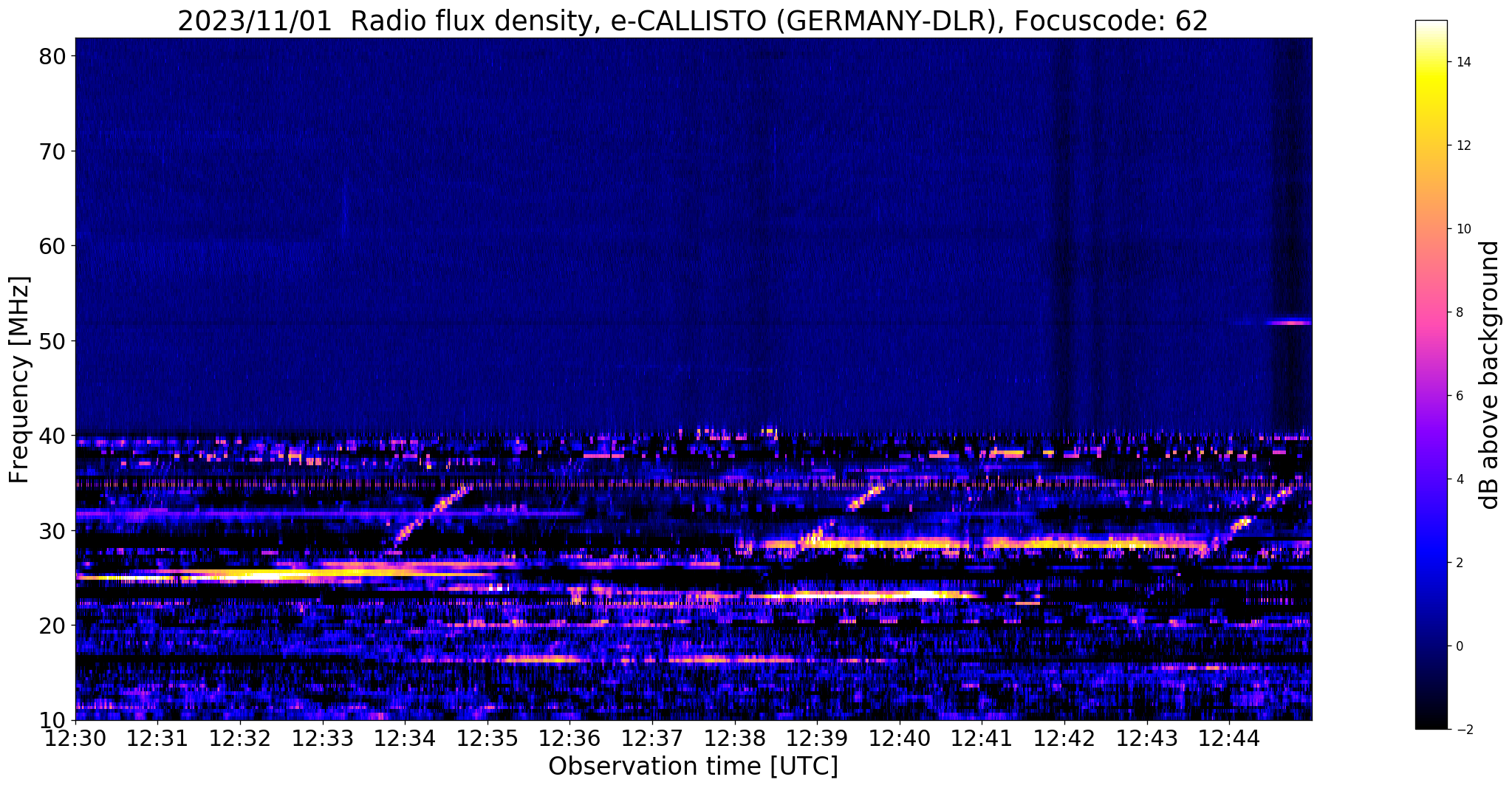Click the colorbar tick label 12
Image resolution: width=1512 pixels, height=788 pixels.
[1463, 145]
